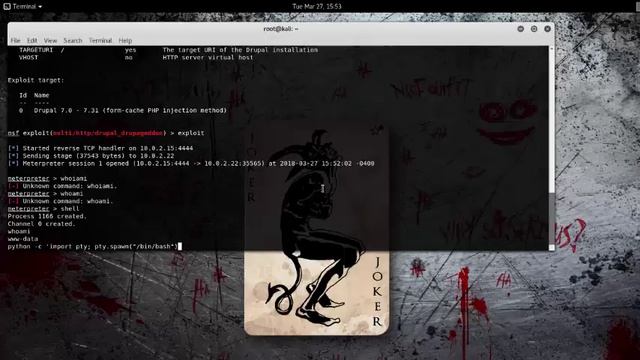Click the python pty.spawn command line
This screenshot has height=360, width=640.
95,247
